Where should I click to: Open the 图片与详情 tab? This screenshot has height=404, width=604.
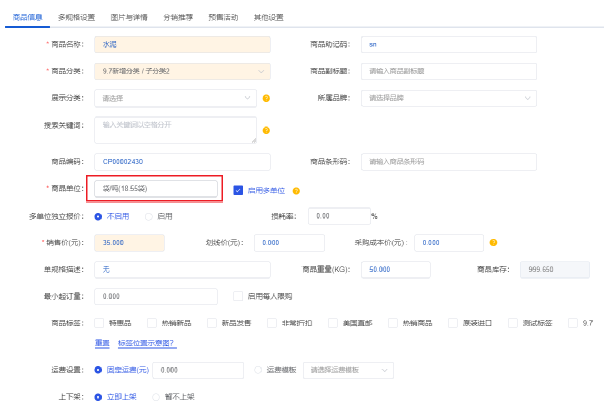coord(128,17)
